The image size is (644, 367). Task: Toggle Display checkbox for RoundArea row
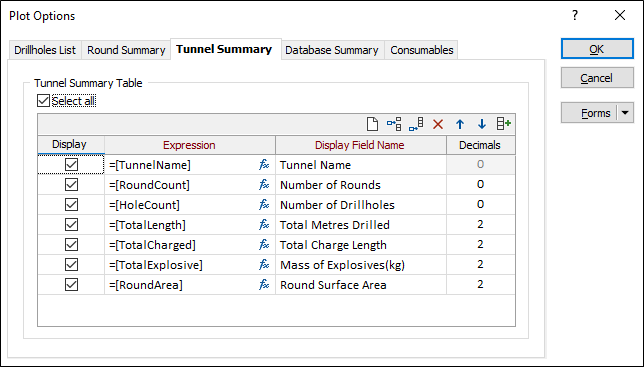71,285
